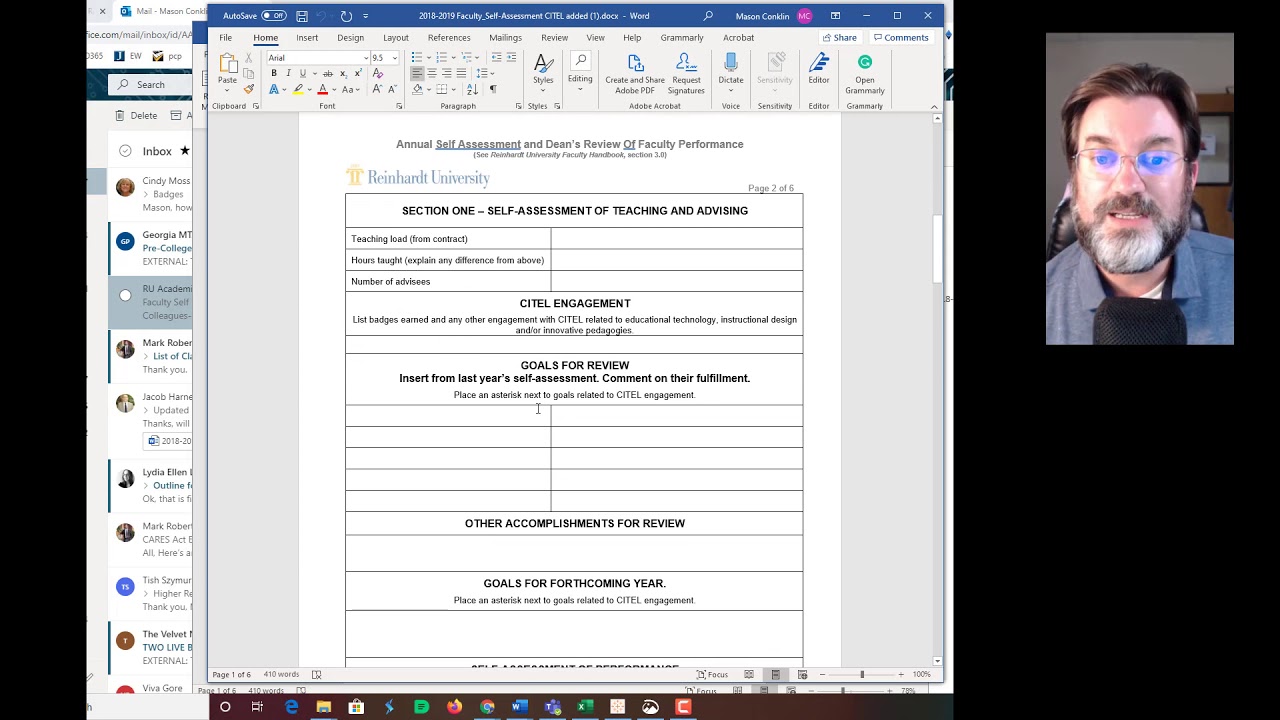Image resolution: width=1280 pixels, height=720 pixels.
Task: Adjust the zoom slider in Word status bar
Action: click(861, 675)
